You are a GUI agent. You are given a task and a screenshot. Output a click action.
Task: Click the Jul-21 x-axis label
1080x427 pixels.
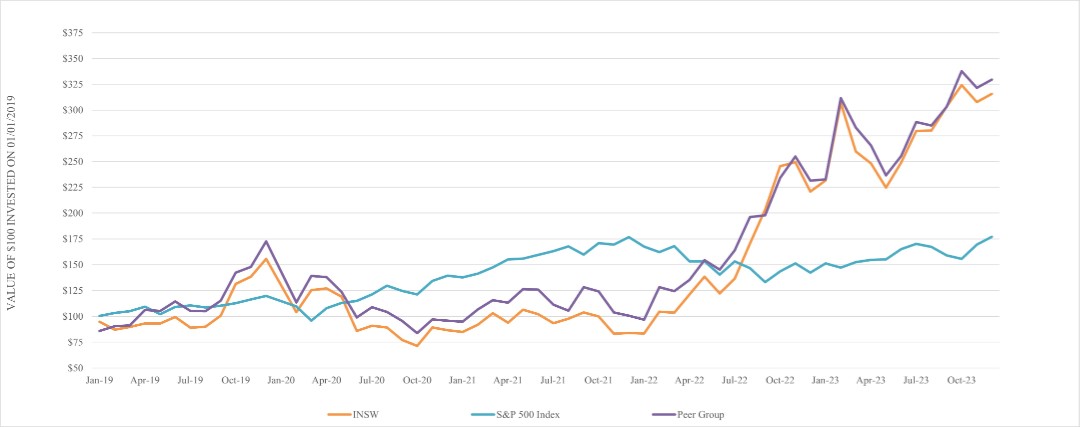click(x=553, y=380)
